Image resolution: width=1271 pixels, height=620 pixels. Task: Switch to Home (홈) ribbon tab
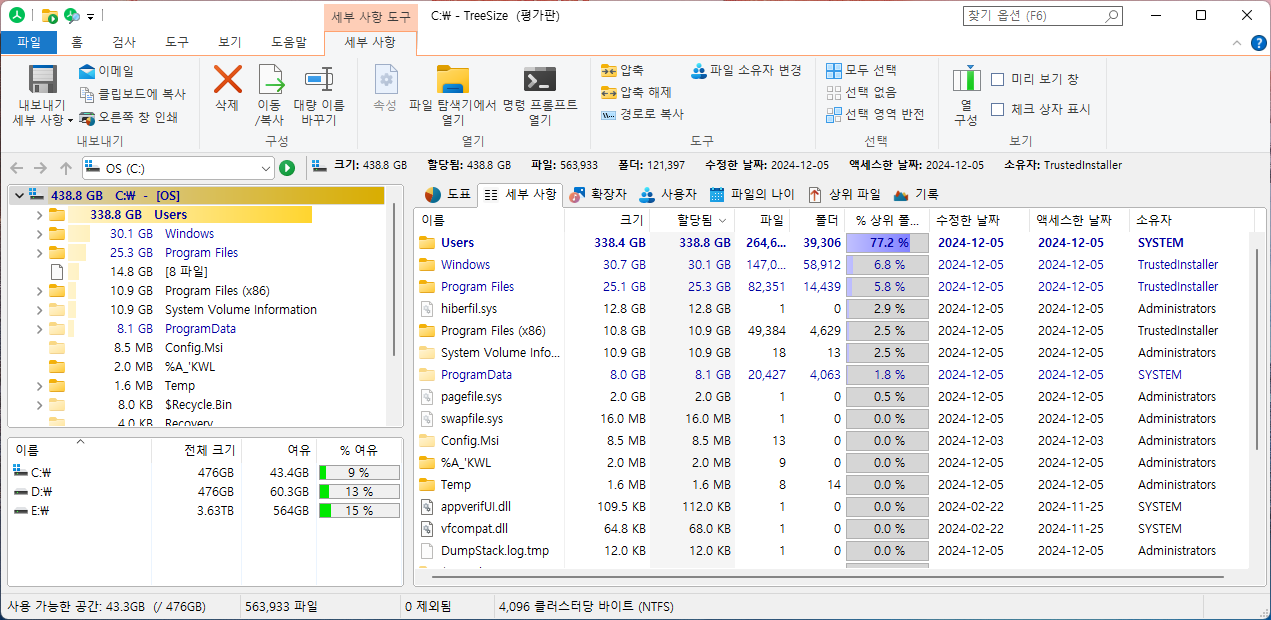coord(77,42)
